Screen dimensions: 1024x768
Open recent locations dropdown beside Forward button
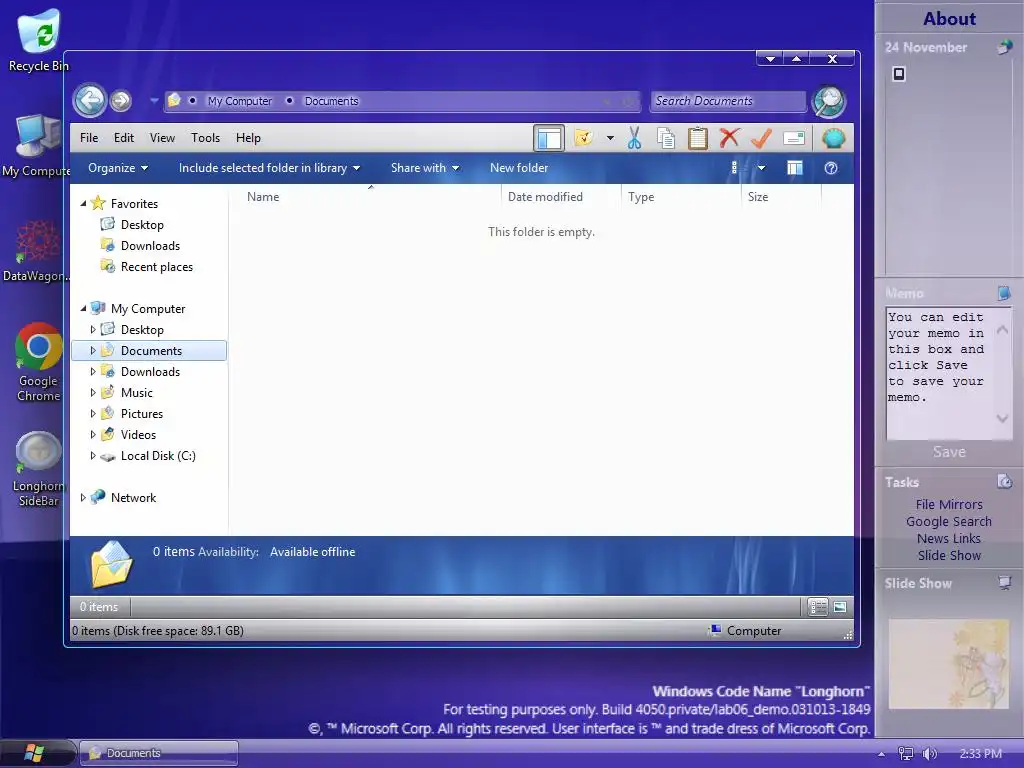click(x=154, y=101)
